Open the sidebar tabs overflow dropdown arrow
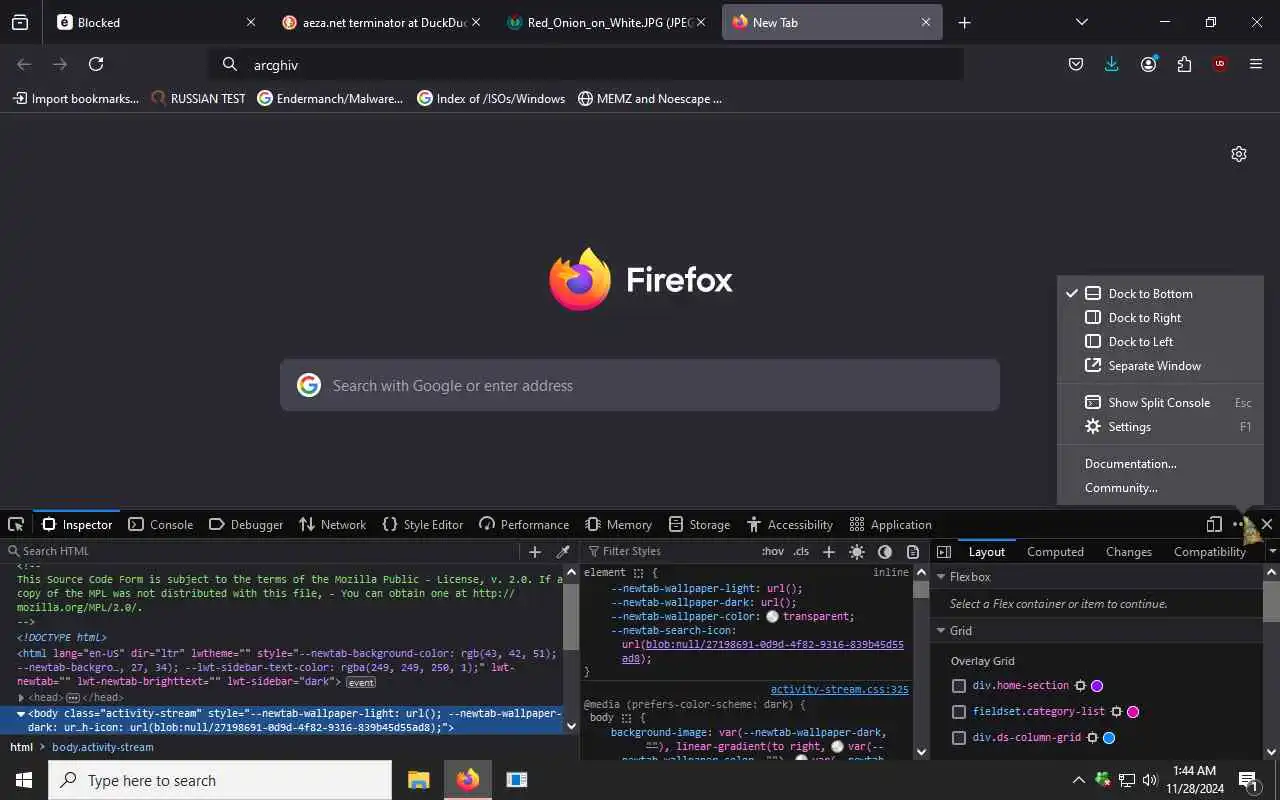This screenshot has height=800, width=1280. pos(1272,551)
